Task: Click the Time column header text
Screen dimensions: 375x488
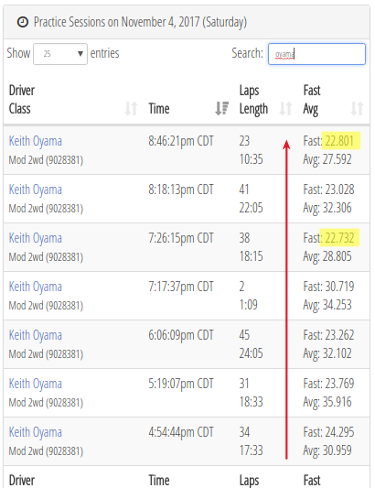Action: 159,109
